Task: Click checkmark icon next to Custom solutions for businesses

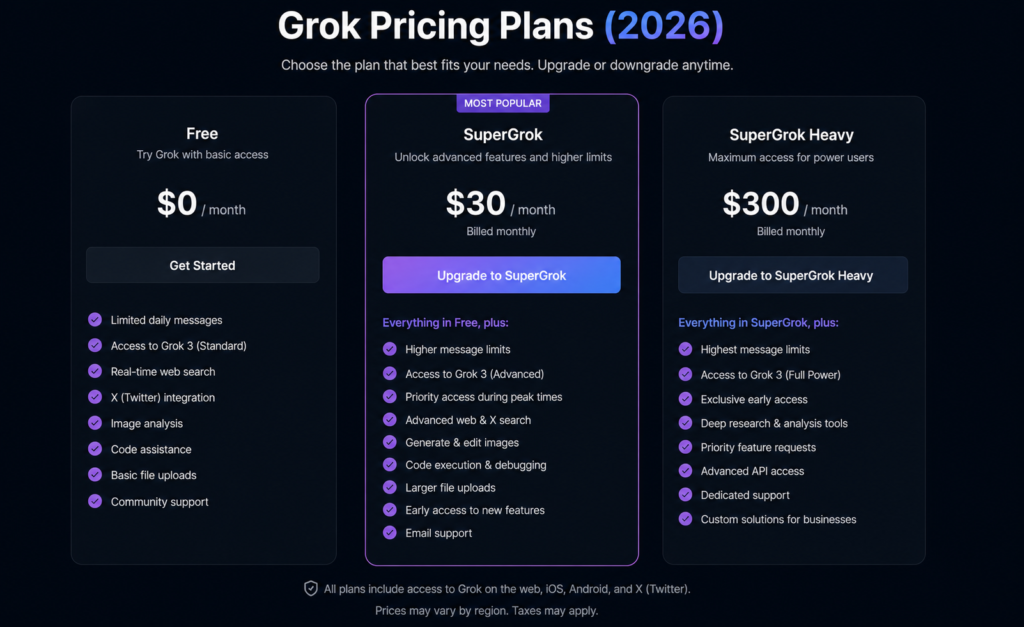Action: (x=685, y=519)
